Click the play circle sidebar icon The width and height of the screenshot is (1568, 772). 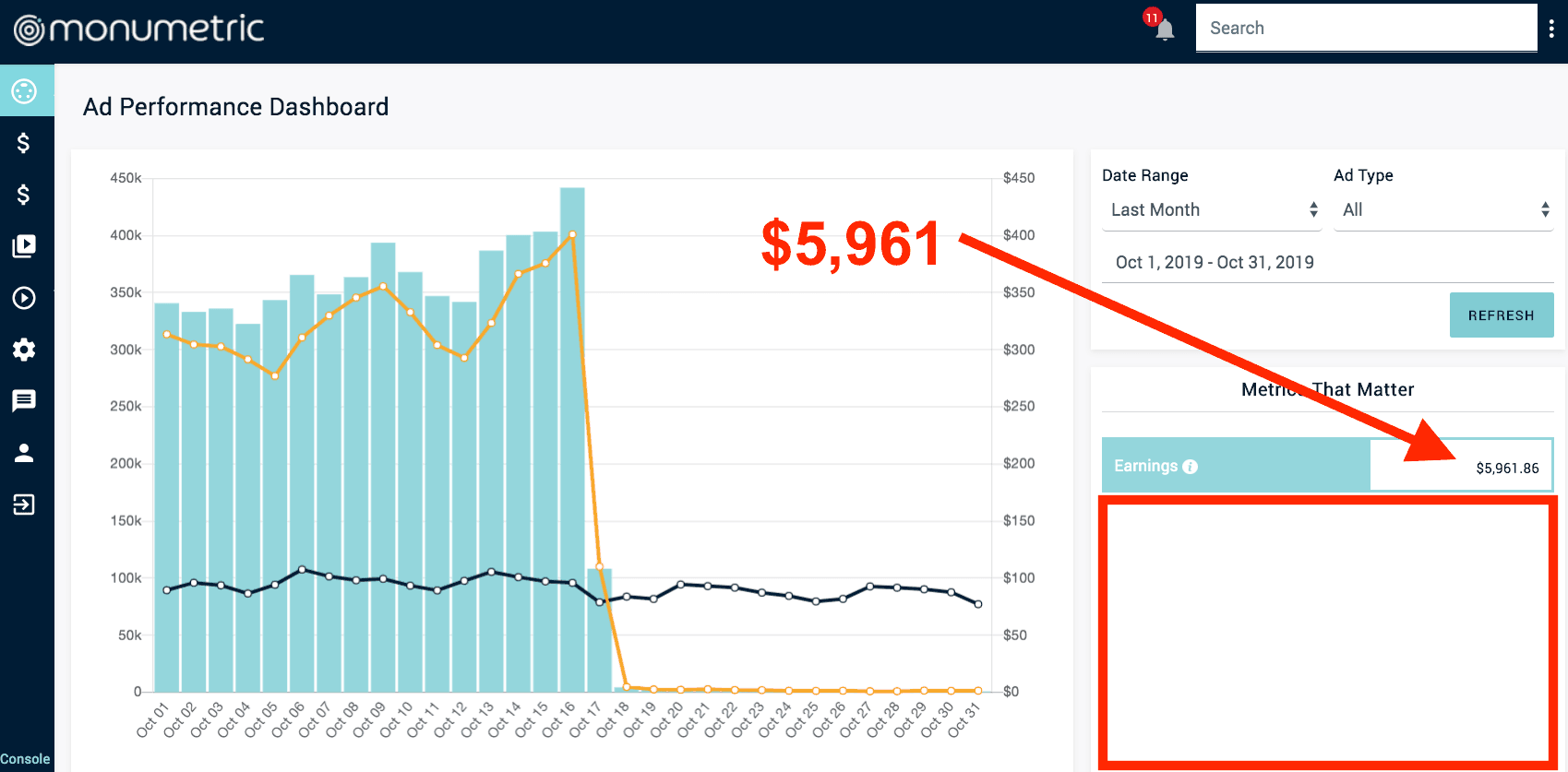click(24, 298)
